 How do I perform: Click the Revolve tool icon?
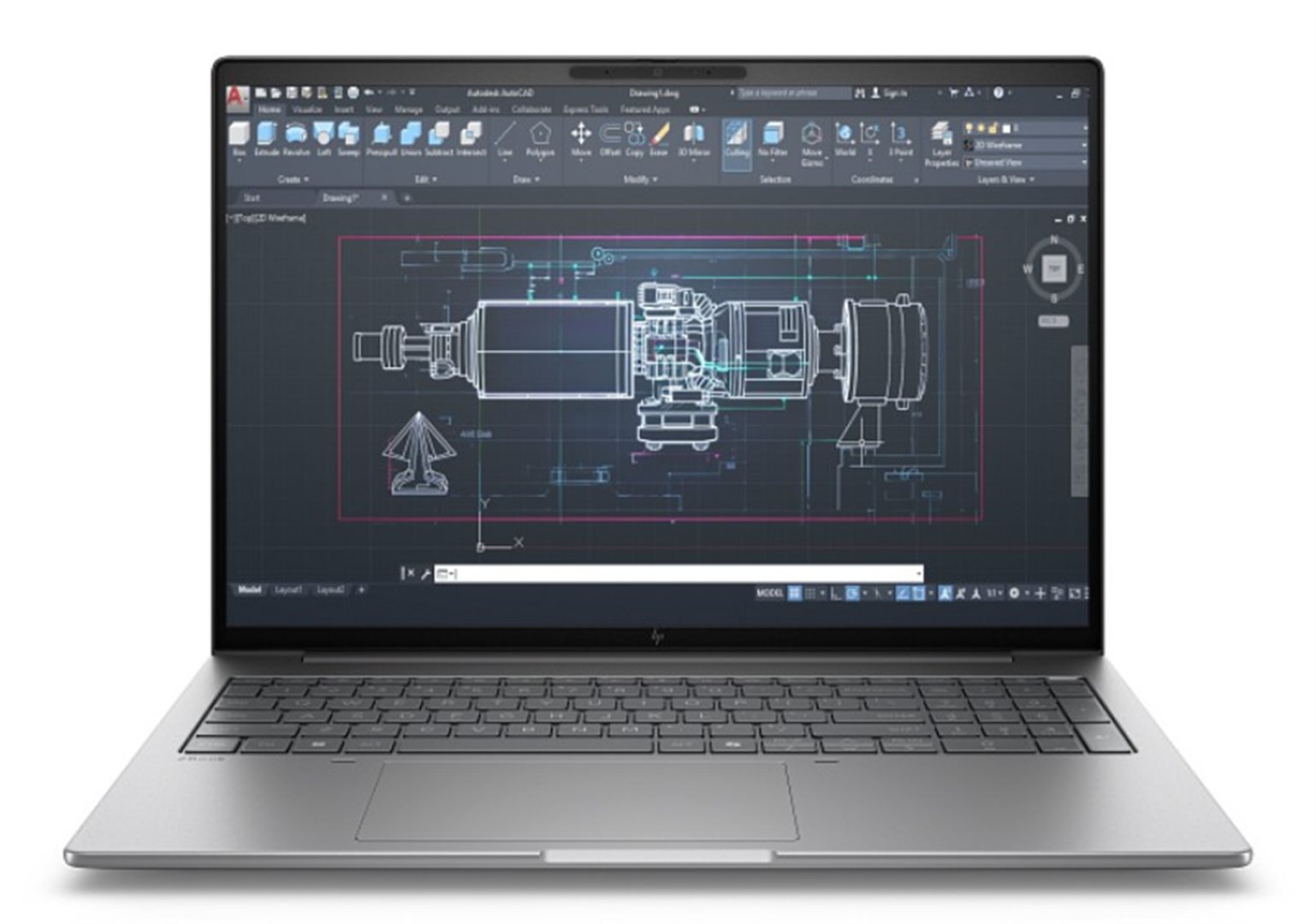(x=296, y=137)
